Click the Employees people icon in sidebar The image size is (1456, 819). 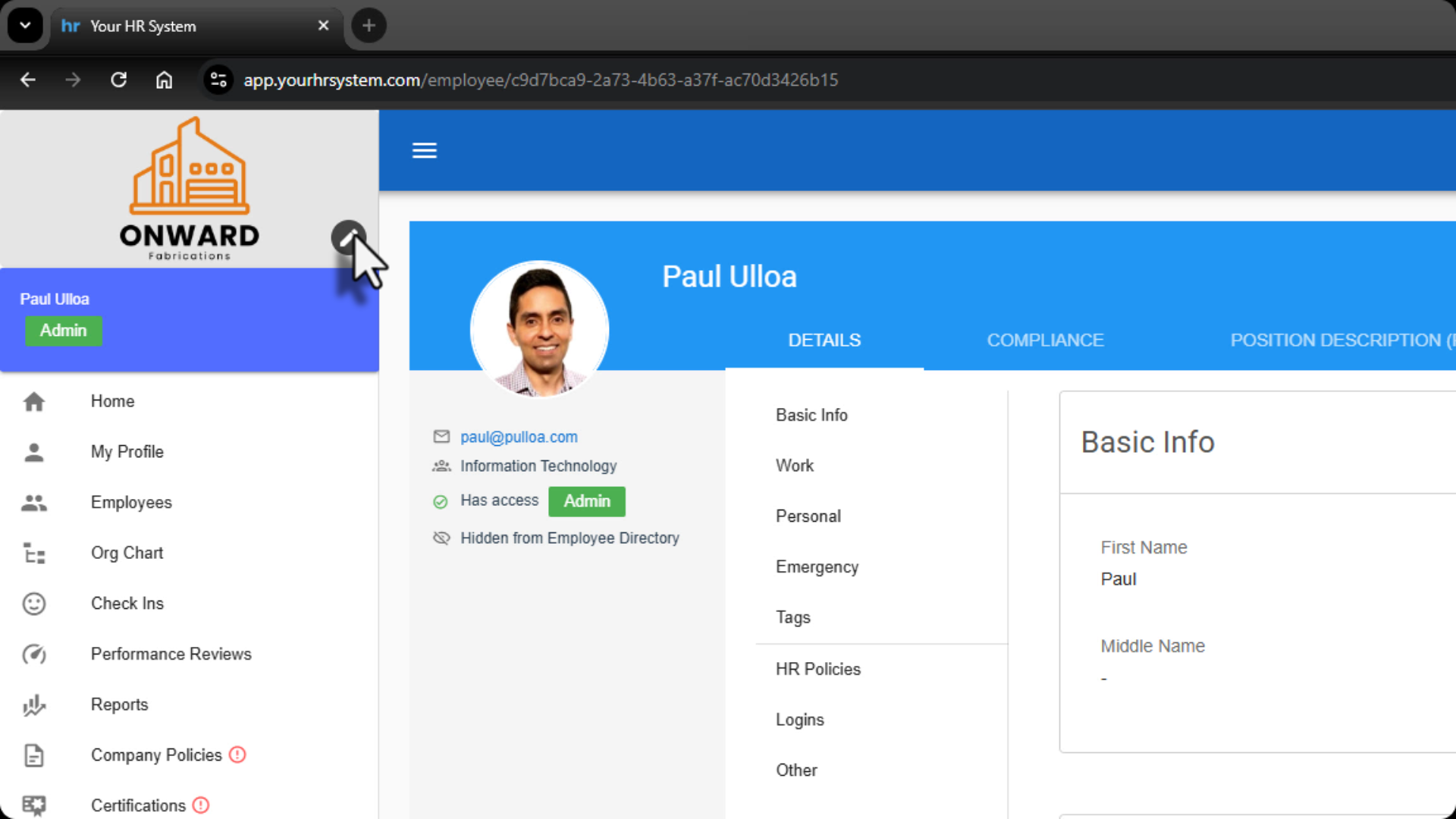(x=34, y=503)
